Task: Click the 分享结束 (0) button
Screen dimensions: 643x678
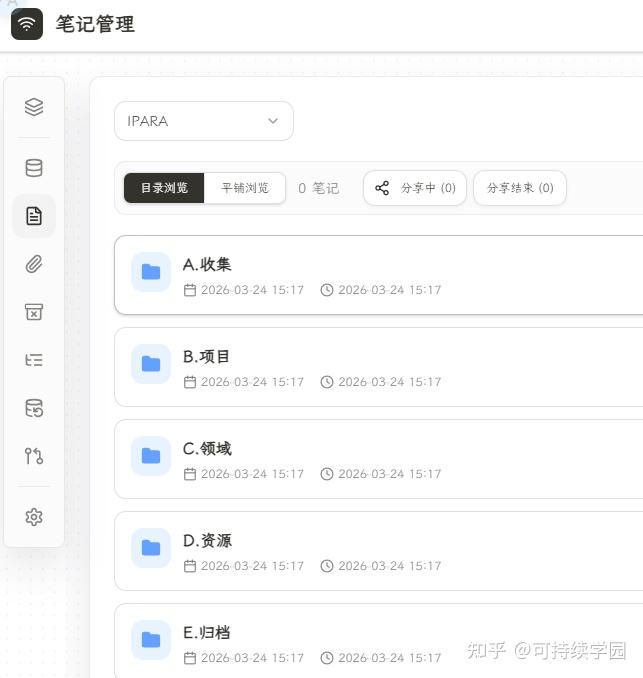Action: coord(520,188)
